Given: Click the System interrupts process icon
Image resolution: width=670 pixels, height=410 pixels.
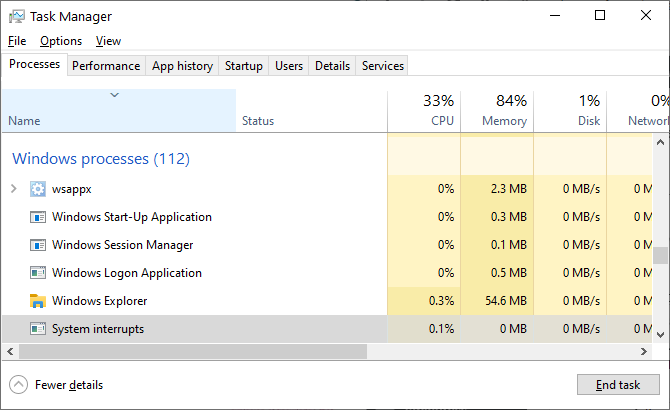Looking at the screenshot, I should click(38, 329).
